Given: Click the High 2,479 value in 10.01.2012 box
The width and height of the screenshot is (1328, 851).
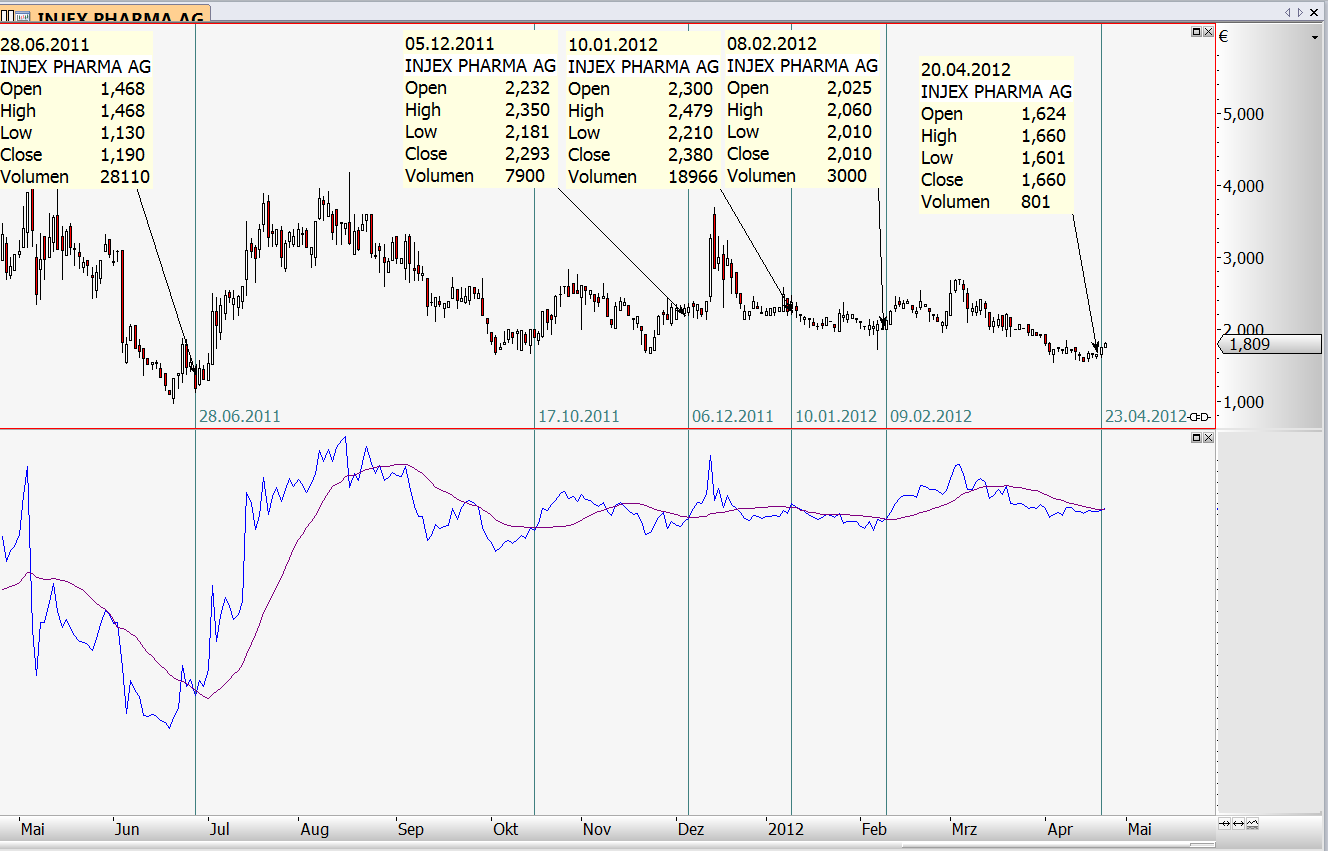Looking at the screenshot, I should [x=690, y=111].
